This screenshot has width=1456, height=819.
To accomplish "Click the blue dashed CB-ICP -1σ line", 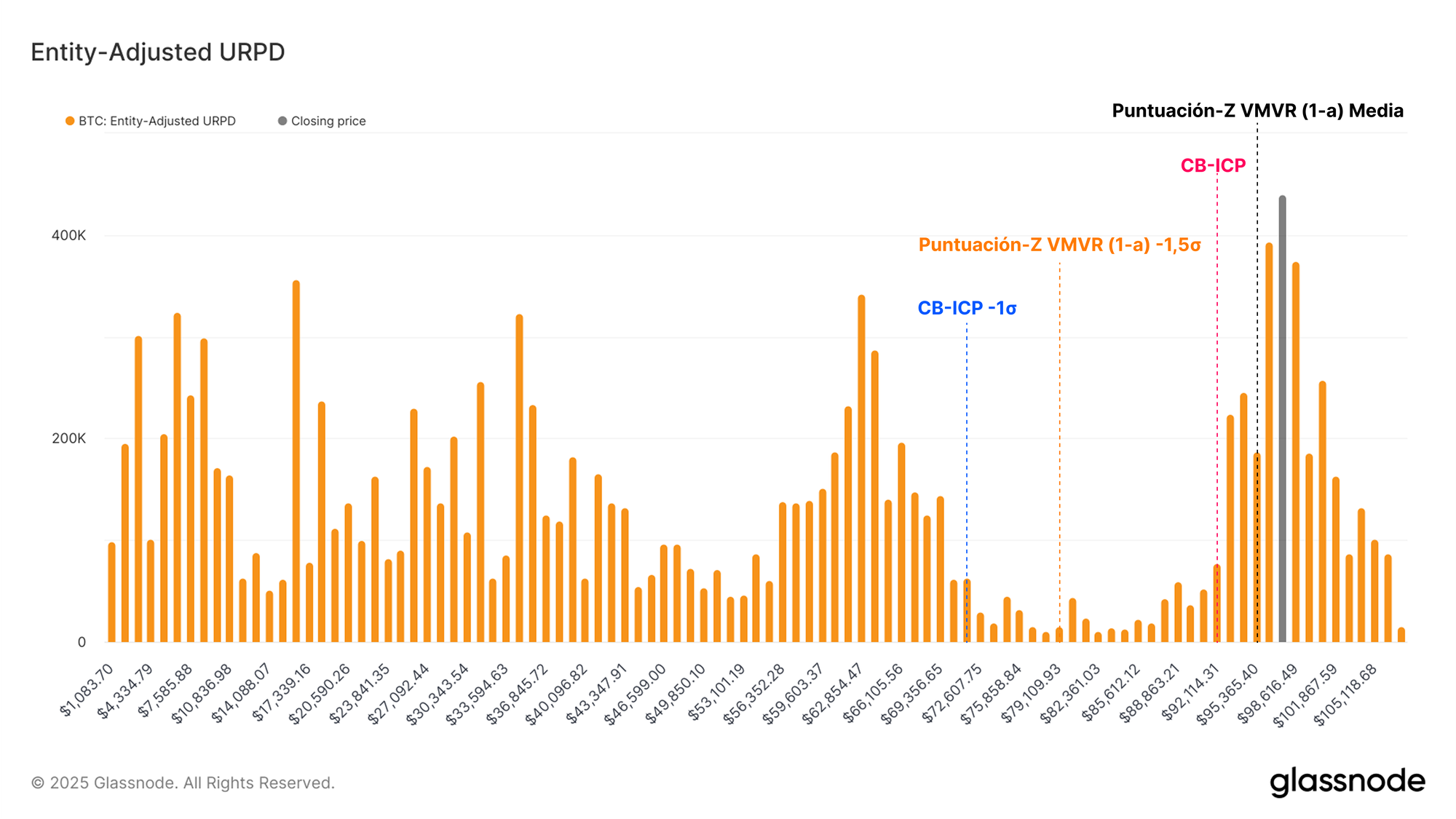I will 967,451.
